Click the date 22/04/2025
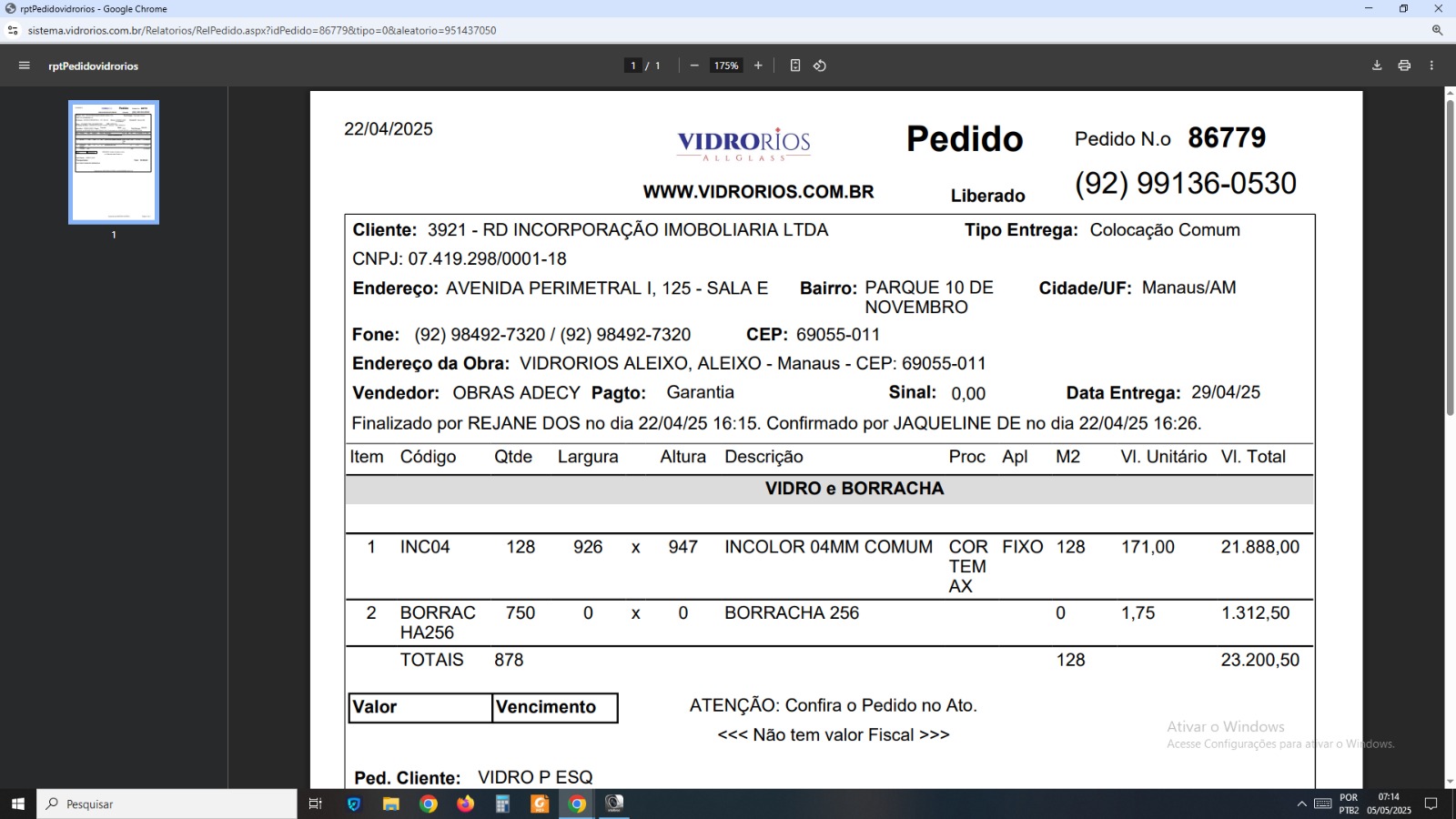Image resolution: width=1456 pixels, height=819 pixels. coord(389,129)
